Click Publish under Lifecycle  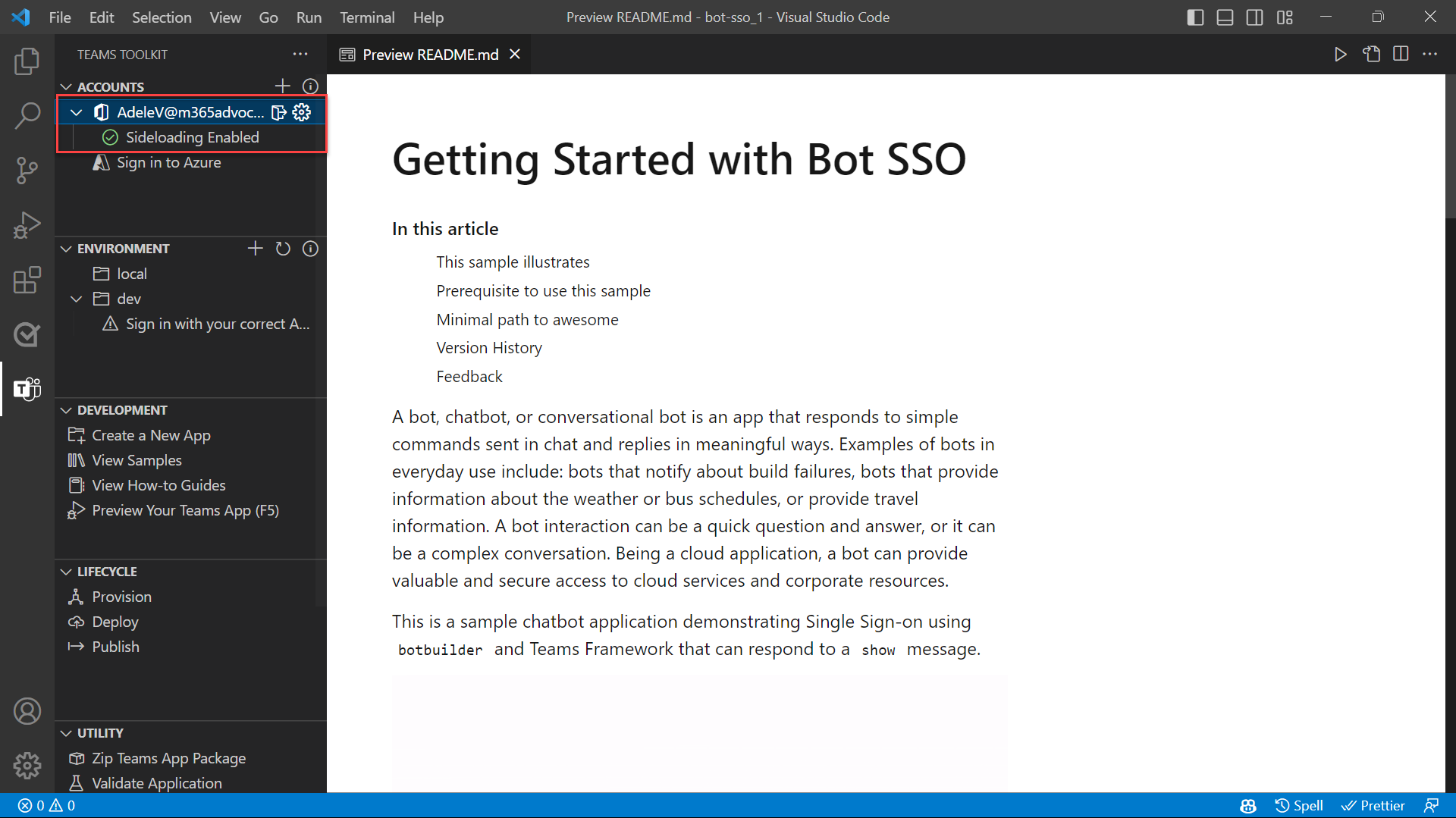click(x=115, y=647)
